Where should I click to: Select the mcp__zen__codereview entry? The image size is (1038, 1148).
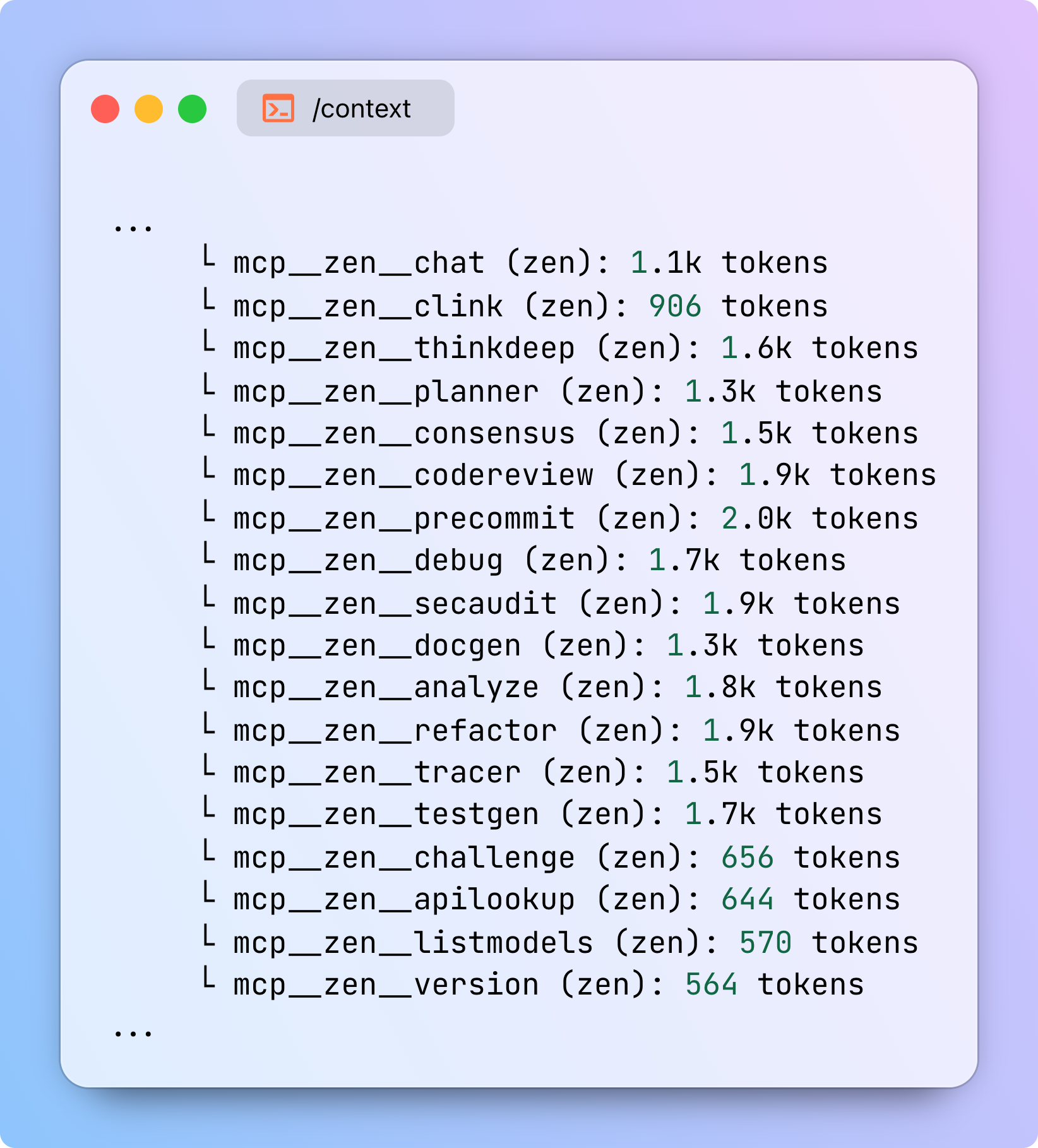413,475
